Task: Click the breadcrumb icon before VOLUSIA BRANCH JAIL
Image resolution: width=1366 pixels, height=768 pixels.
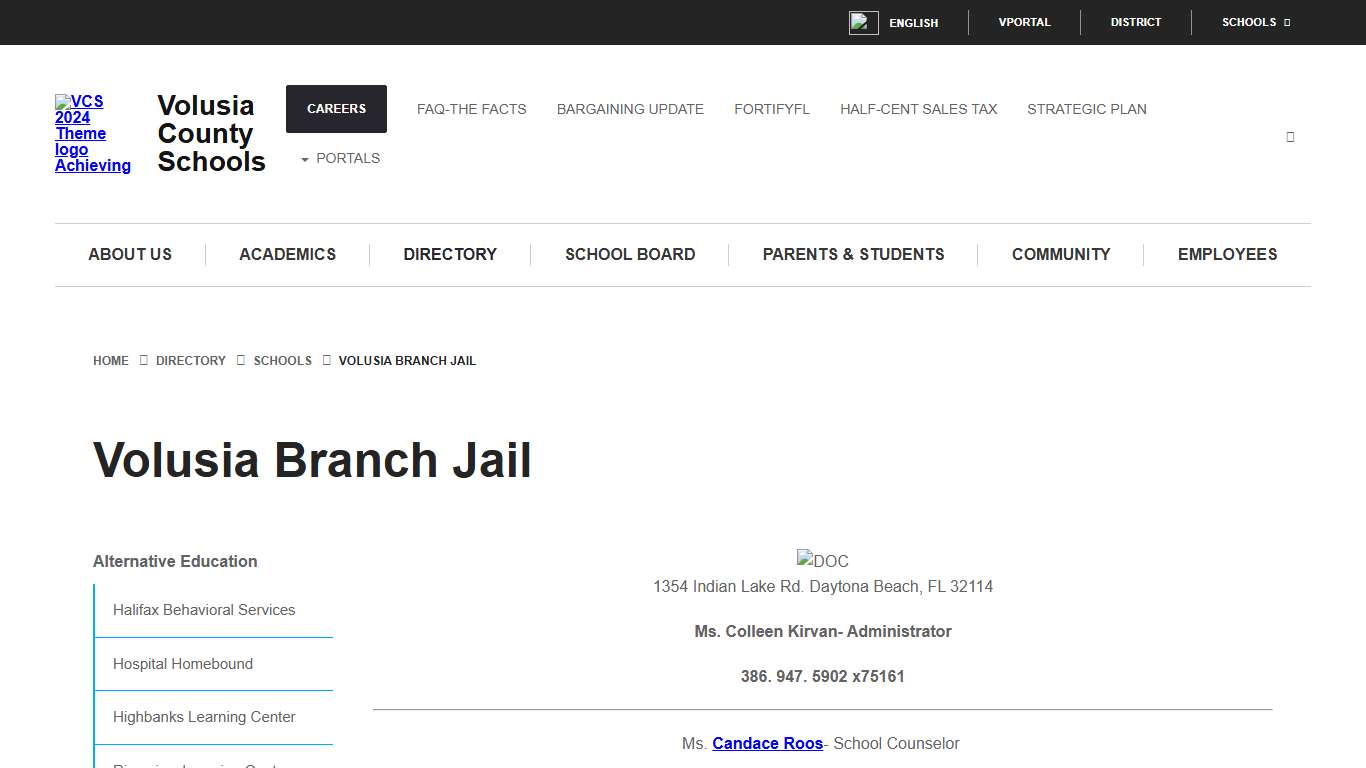Action: click(x=327, y=360)
